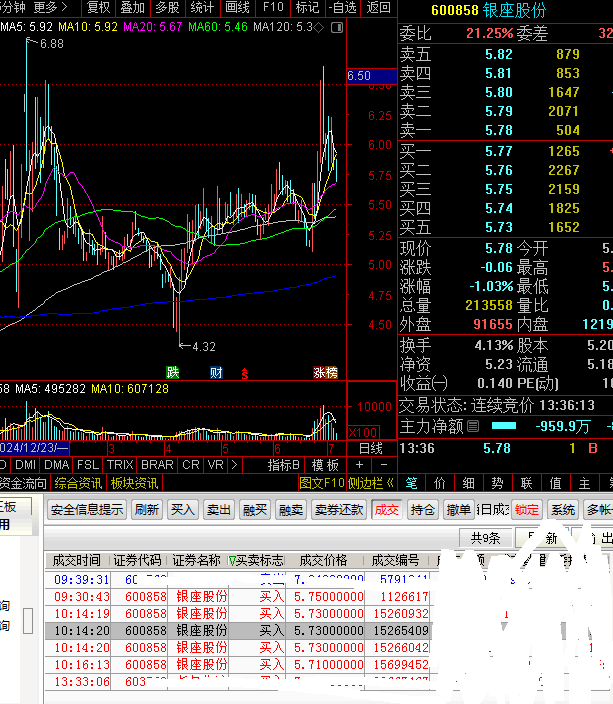
Task: Select the 画线 drawing tool
Action: (x=237, y=7)
